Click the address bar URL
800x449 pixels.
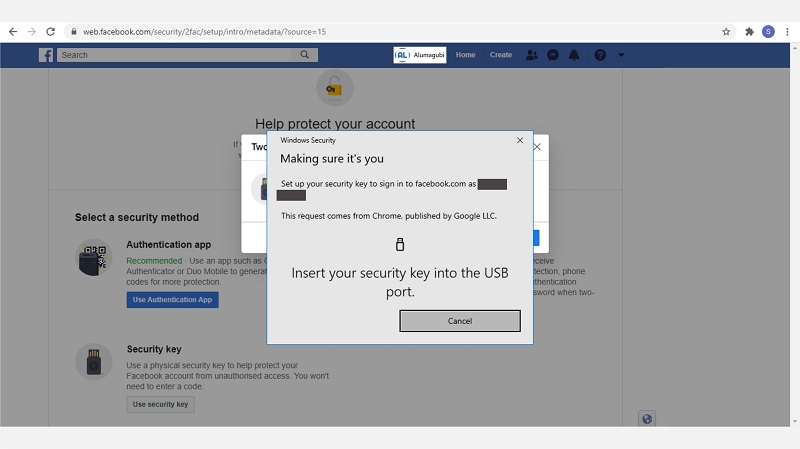point(205,32)
